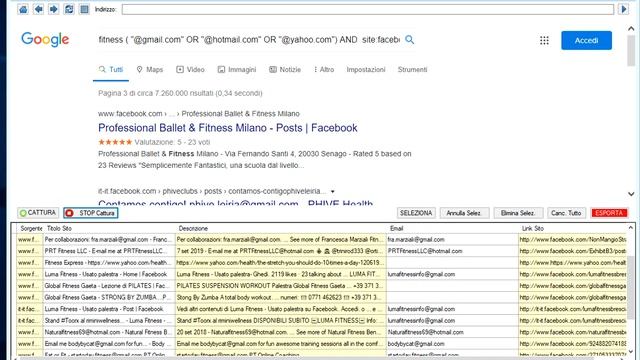Click the SELEZIONA button
Image resolution: width=640 pixels, height=360 pixels.
[416, 213]
